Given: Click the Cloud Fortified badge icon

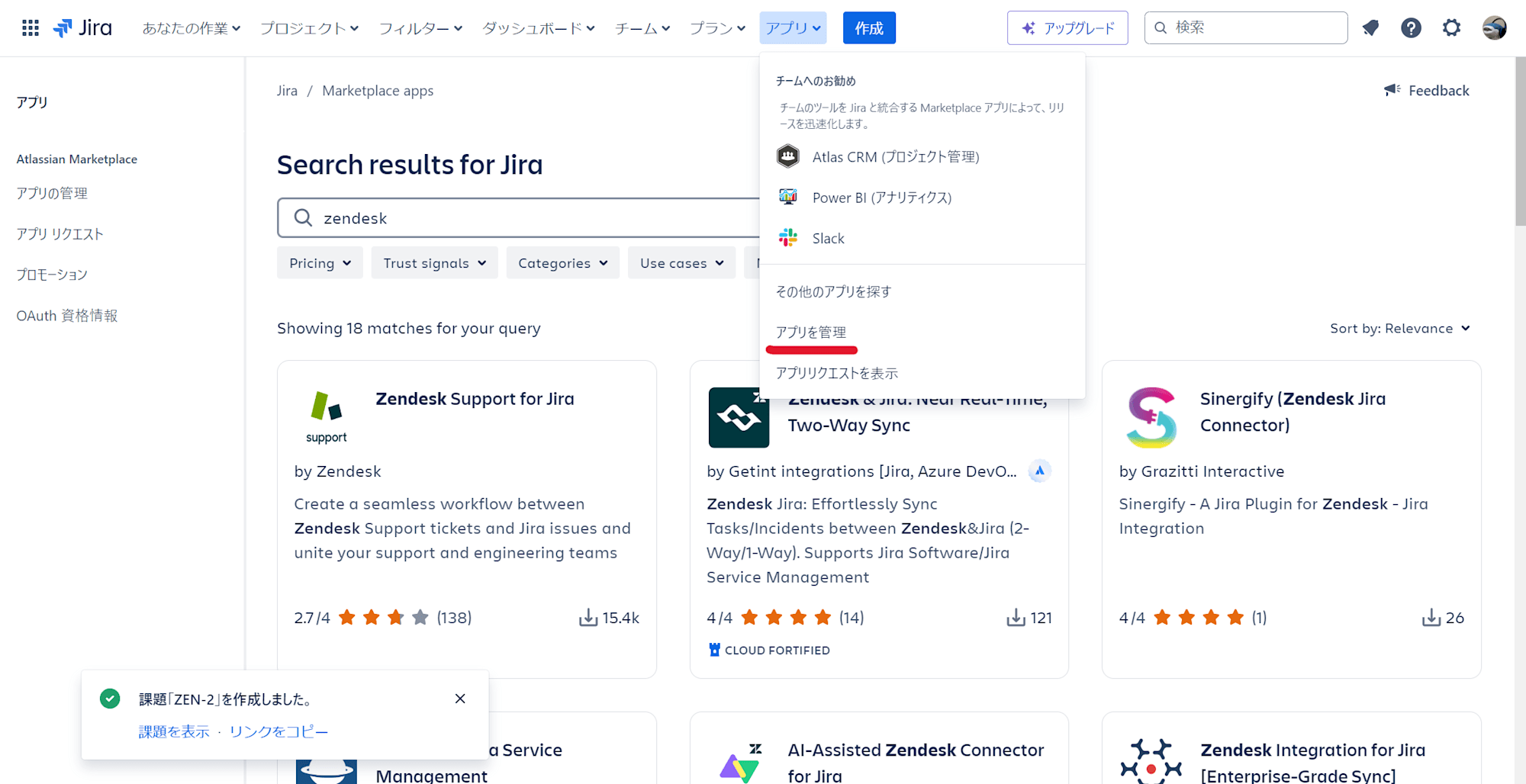Looking at the screenshot, I should (x=714, y=650).
